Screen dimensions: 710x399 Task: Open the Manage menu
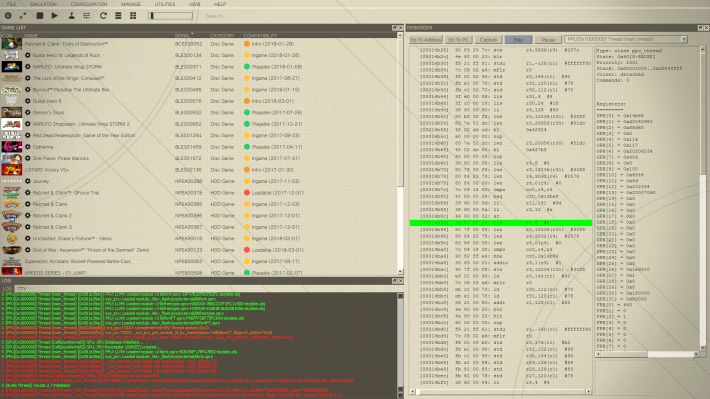click(x=131, y=4)
